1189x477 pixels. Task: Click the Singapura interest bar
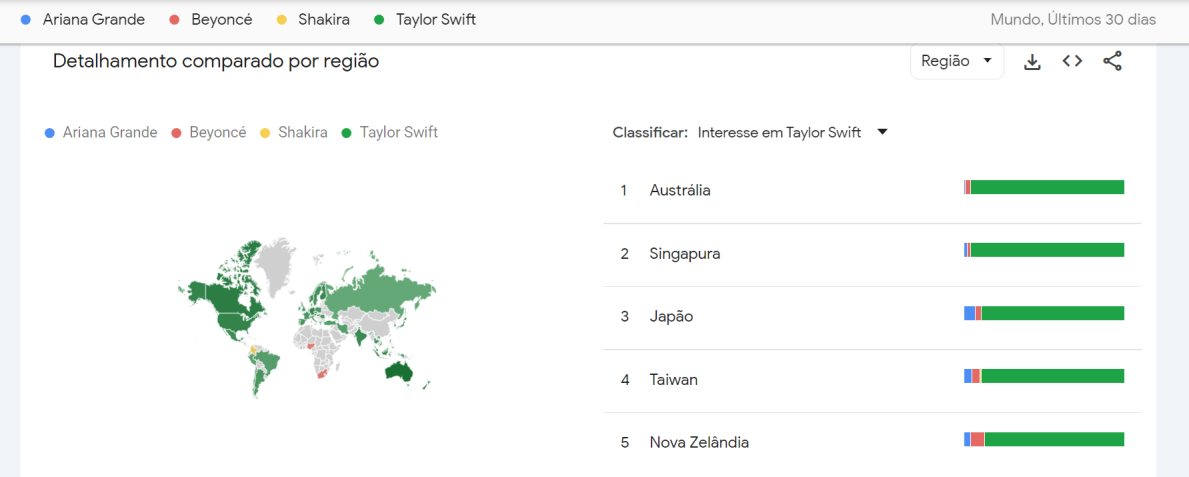click(1043, 250)
